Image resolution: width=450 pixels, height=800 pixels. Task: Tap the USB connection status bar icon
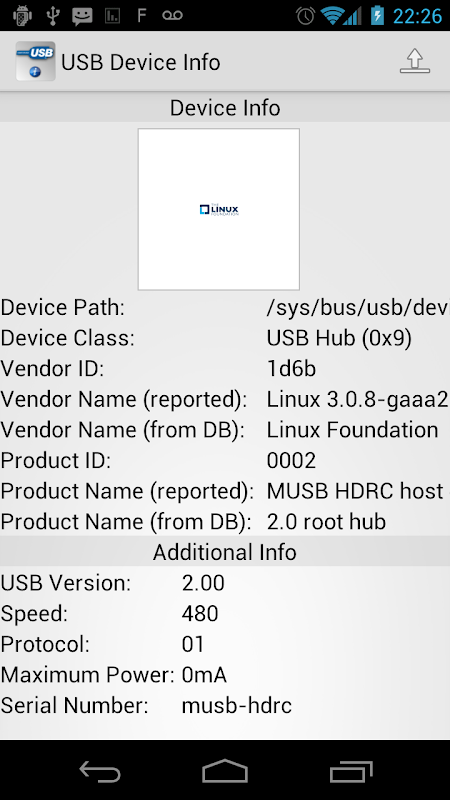[52, 15]
